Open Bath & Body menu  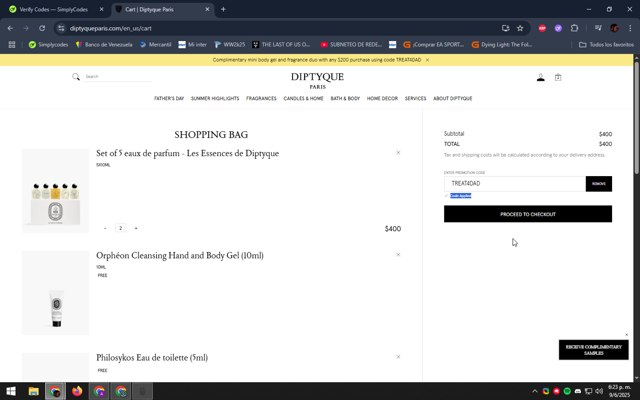[345, 98]
